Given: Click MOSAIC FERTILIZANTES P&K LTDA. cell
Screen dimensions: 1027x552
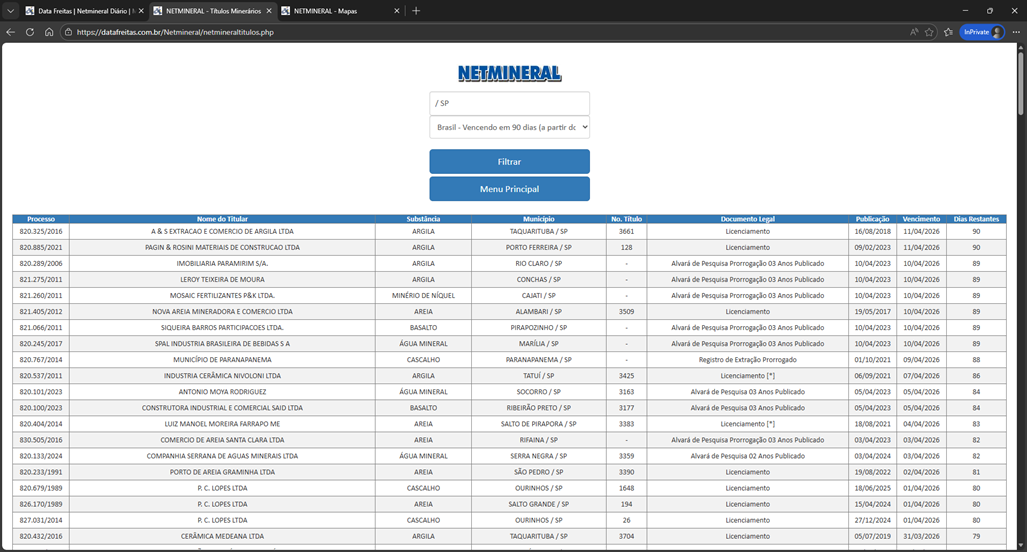Looking at the screenshot, I should 222,295.
